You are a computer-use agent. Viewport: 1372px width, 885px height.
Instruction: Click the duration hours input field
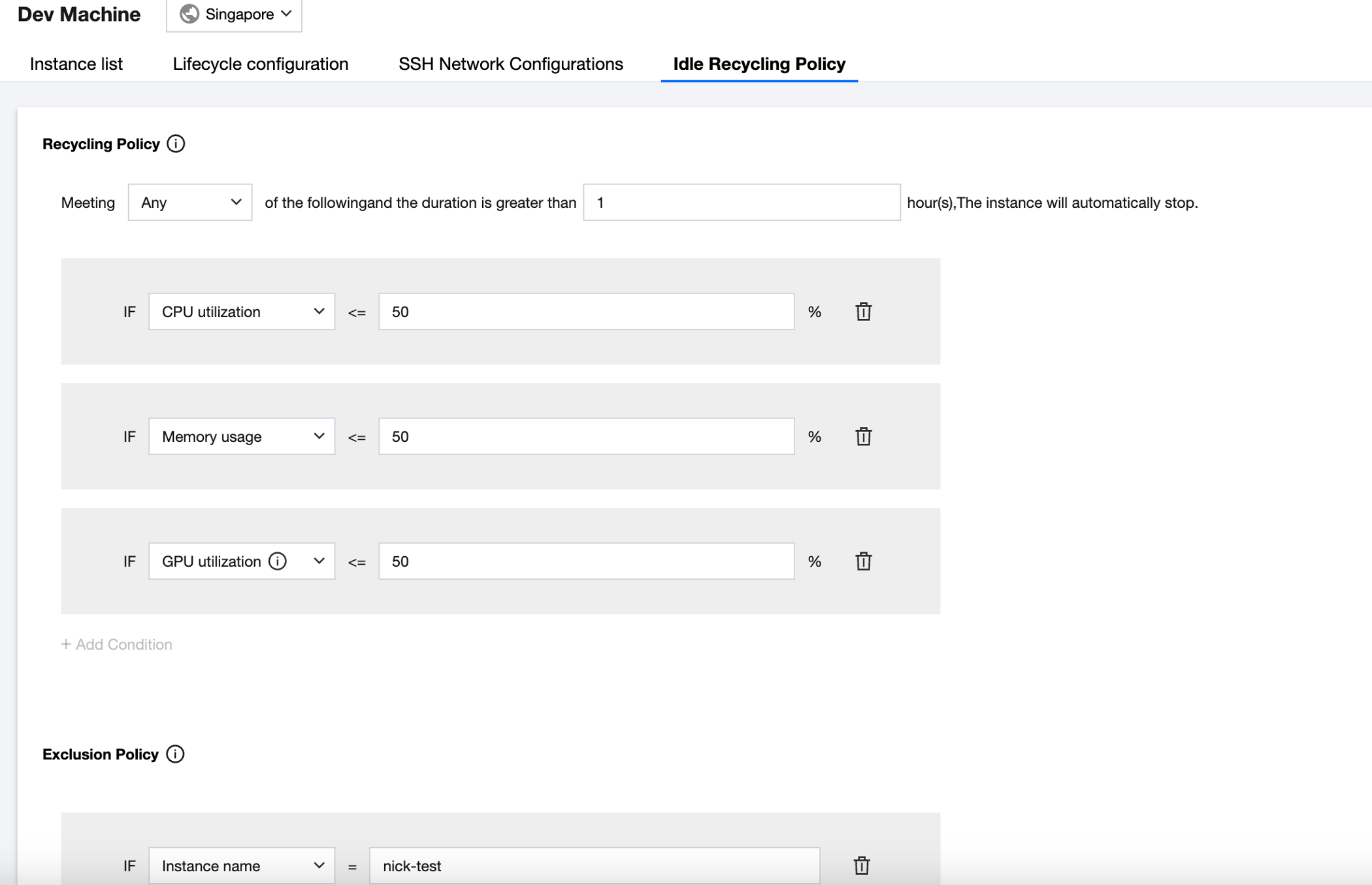(741, 203)
